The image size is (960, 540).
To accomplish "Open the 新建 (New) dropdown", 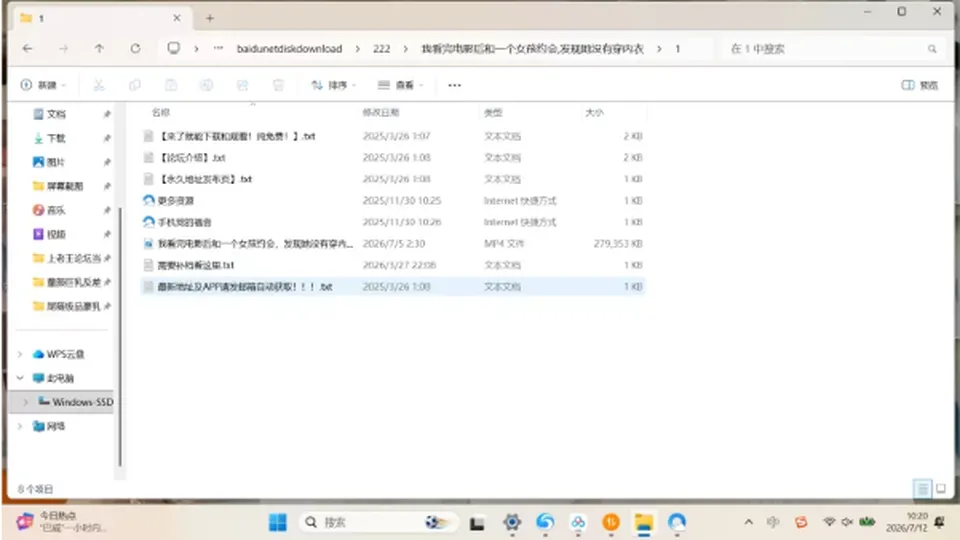I will tap(43, 85).
